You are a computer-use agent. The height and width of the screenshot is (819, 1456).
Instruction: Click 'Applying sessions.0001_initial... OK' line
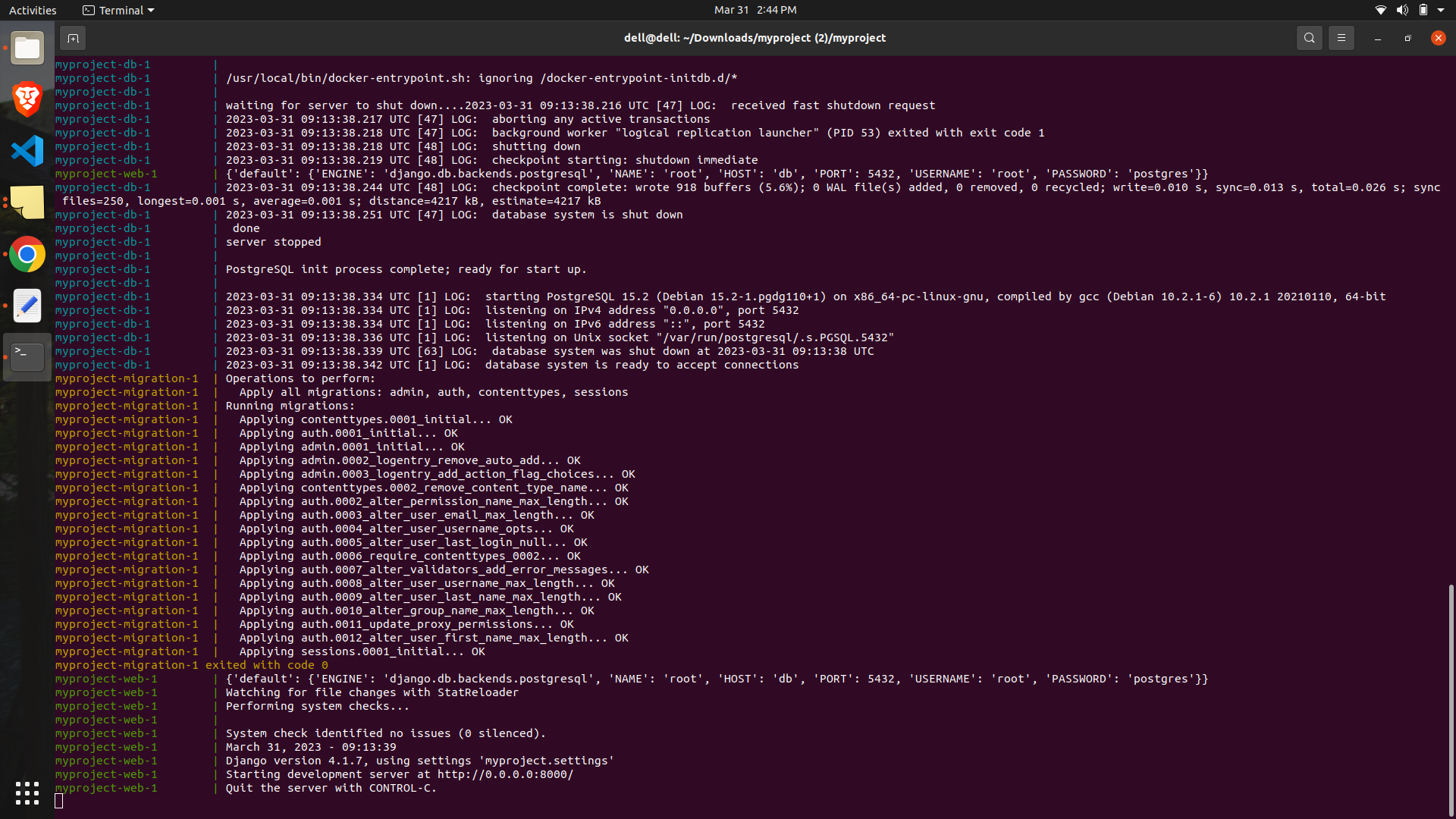coord(362,651)
